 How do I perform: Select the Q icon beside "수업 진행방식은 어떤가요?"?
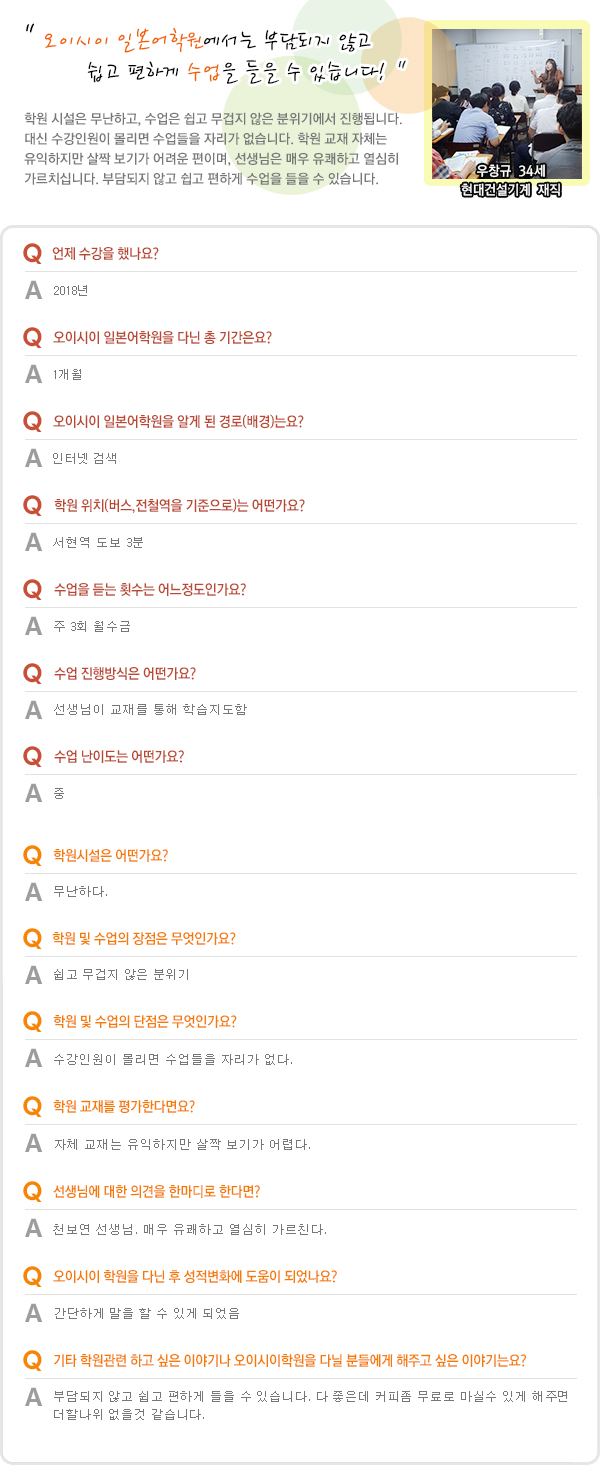[33, 672]
